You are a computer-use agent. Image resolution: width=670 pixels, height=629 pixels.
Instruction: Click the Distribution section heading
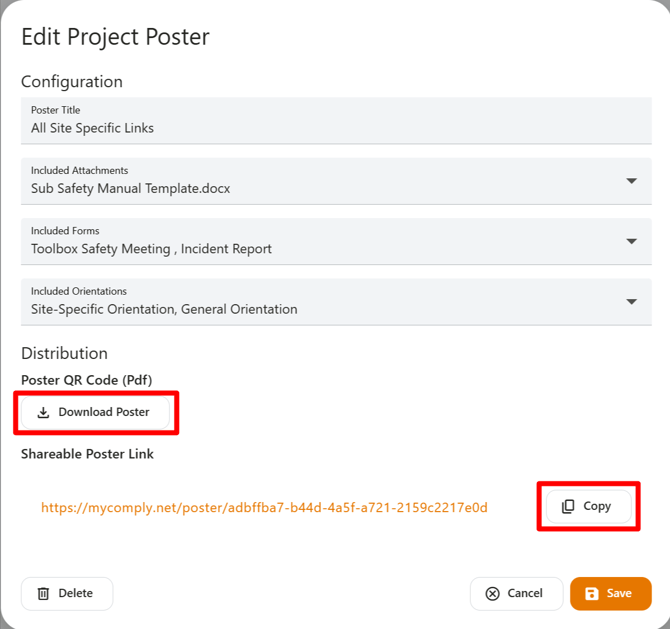tap(64, 353)
